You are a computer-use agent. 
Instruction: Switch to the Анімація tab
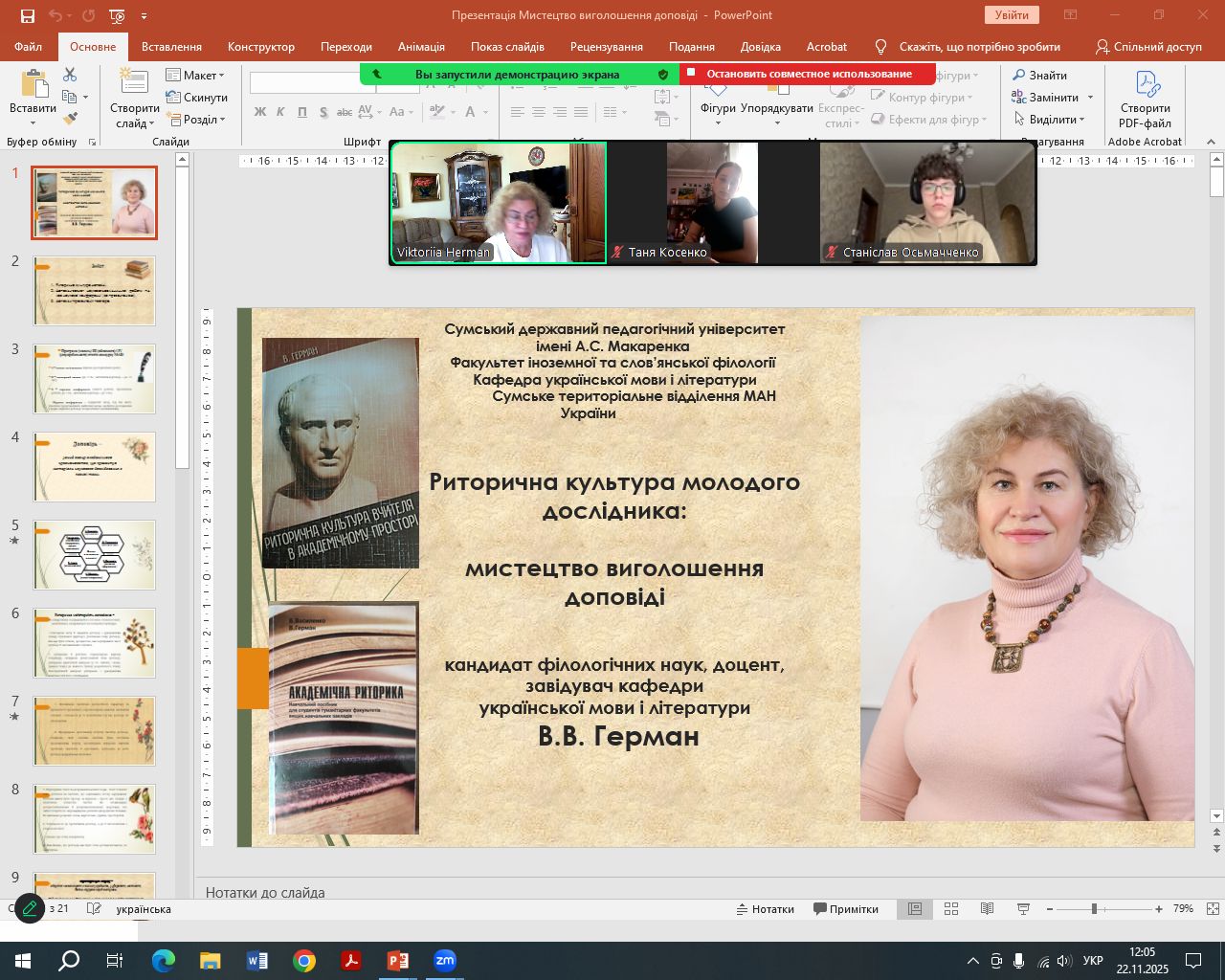tap(421, 46)
